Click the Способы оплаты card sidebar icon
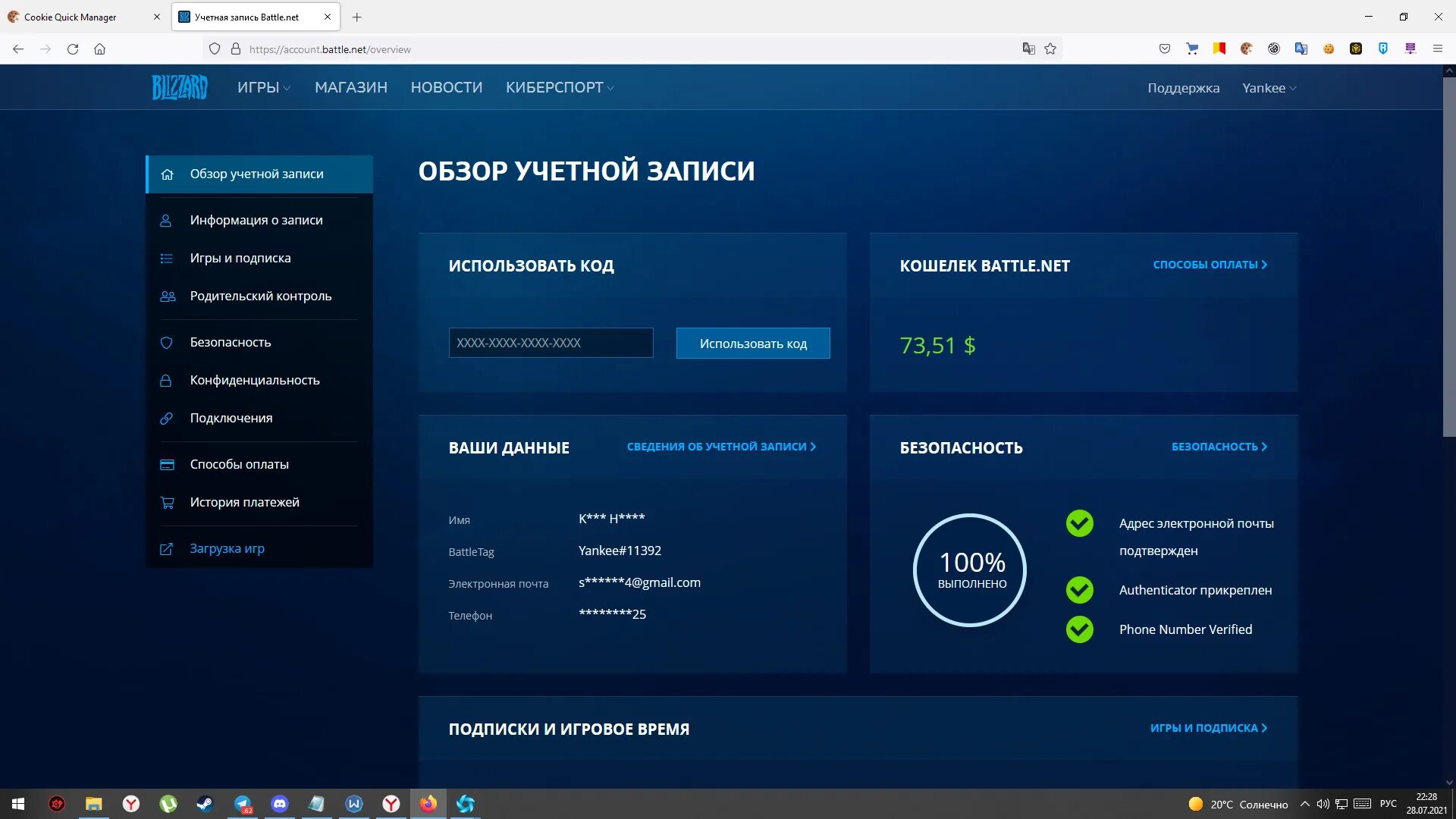The width and height of the screenshot is (1456, 819). (x=167, y=464)
